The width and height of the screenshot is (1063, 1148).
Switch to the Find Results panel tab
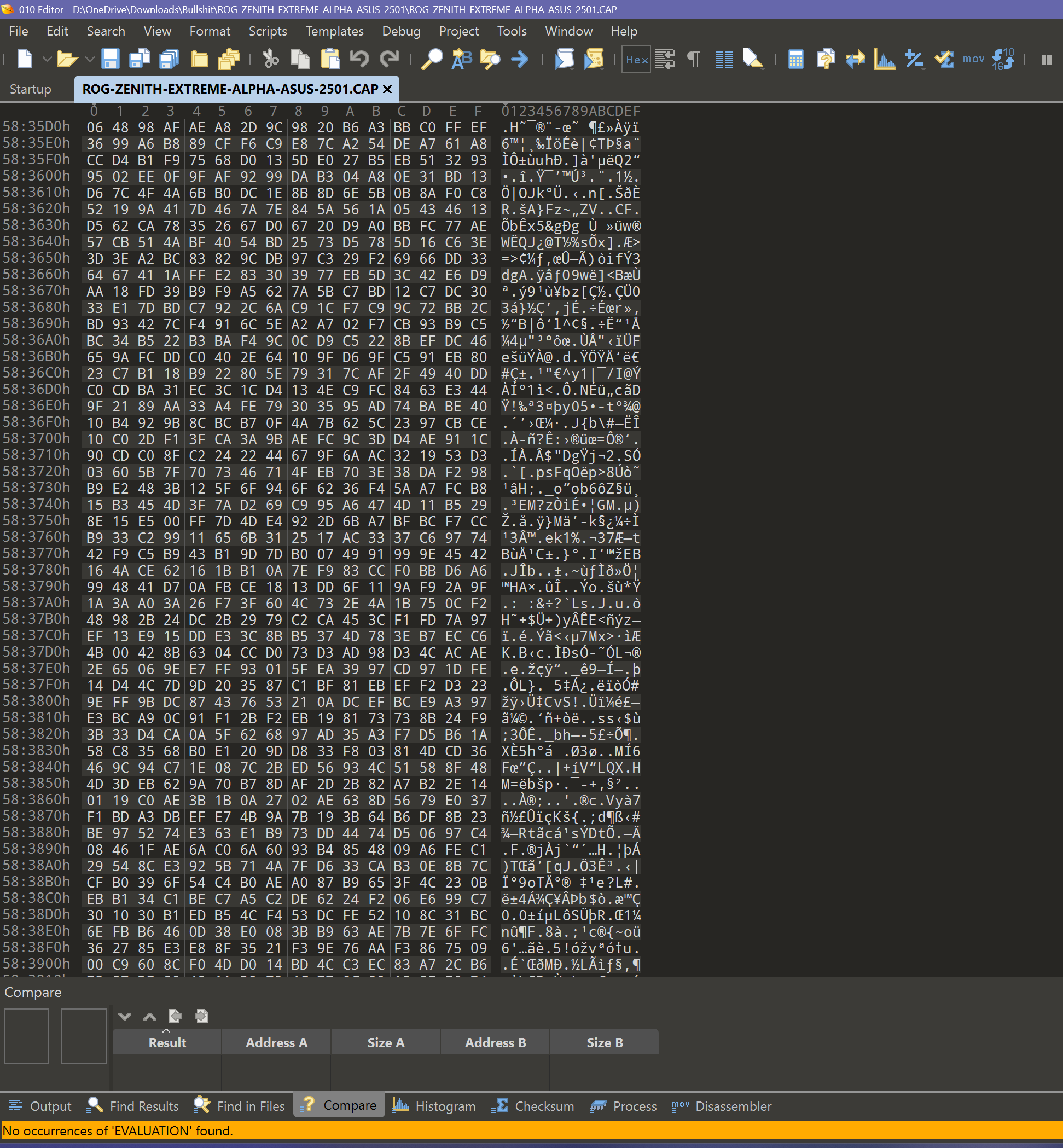(133, 1106)
